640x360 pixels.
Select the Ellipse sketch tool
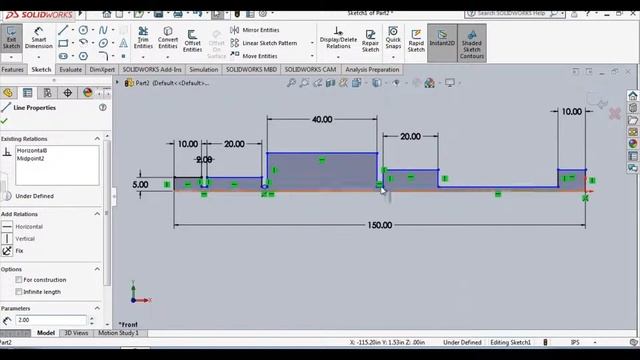click(103, 43)
